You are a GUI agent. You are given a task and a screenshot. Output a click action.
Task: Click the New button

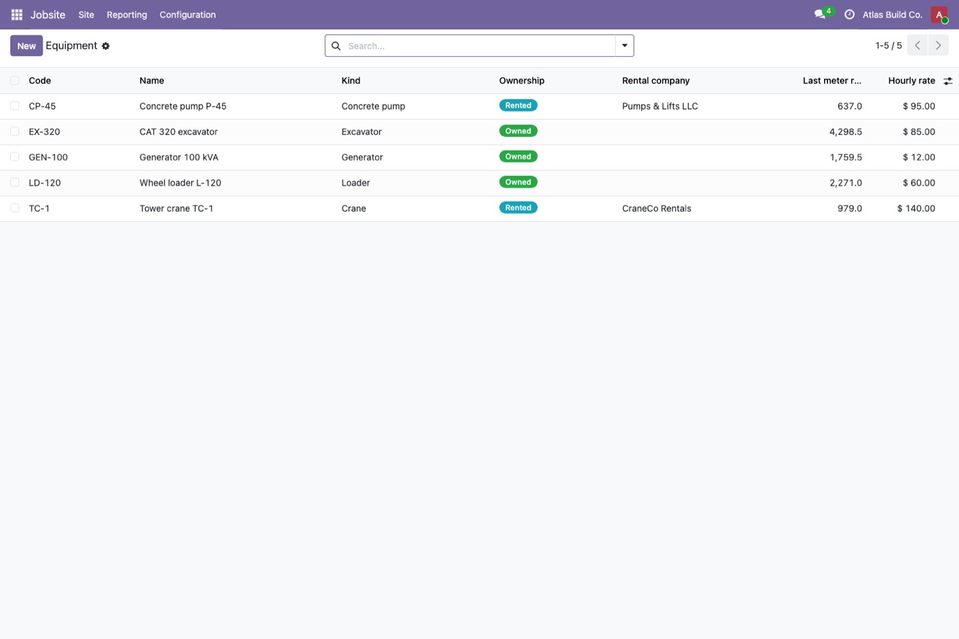point(26,46)
